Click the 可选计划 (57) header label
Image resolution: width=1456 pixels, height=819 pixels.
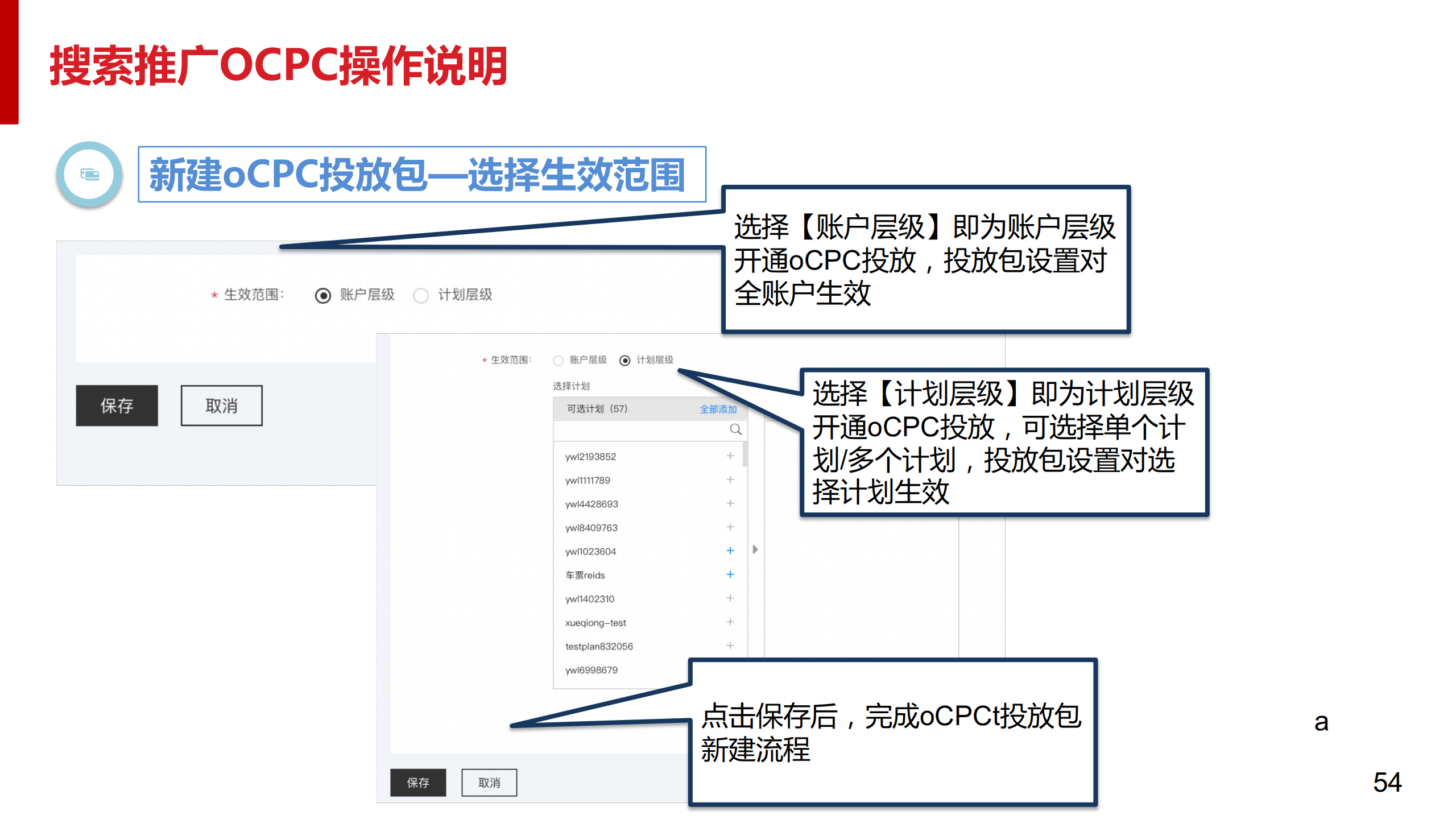597,409
